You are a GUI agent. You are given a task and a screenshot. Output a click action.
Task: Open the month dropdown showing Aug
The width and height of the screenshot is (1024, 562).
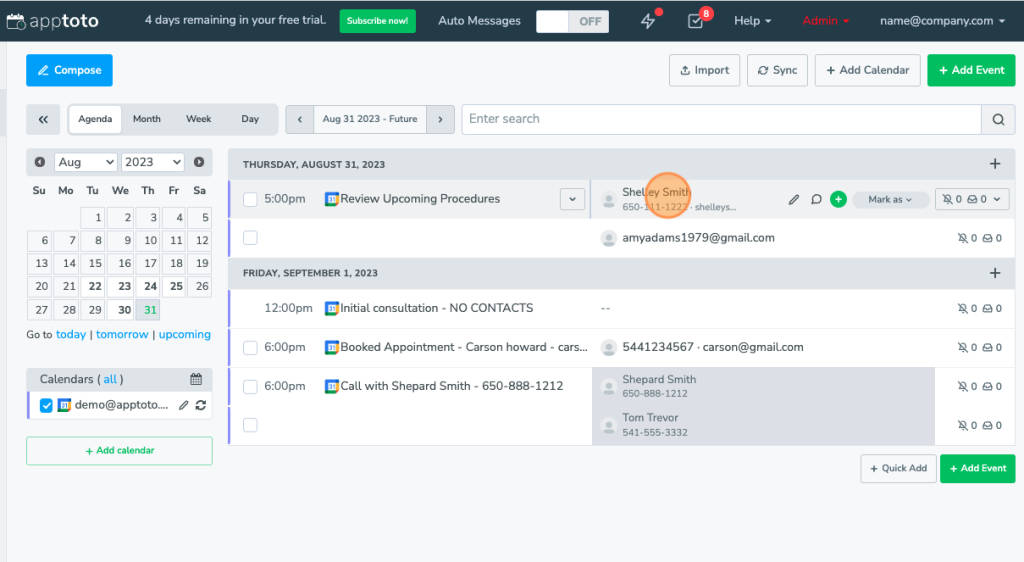86,162
